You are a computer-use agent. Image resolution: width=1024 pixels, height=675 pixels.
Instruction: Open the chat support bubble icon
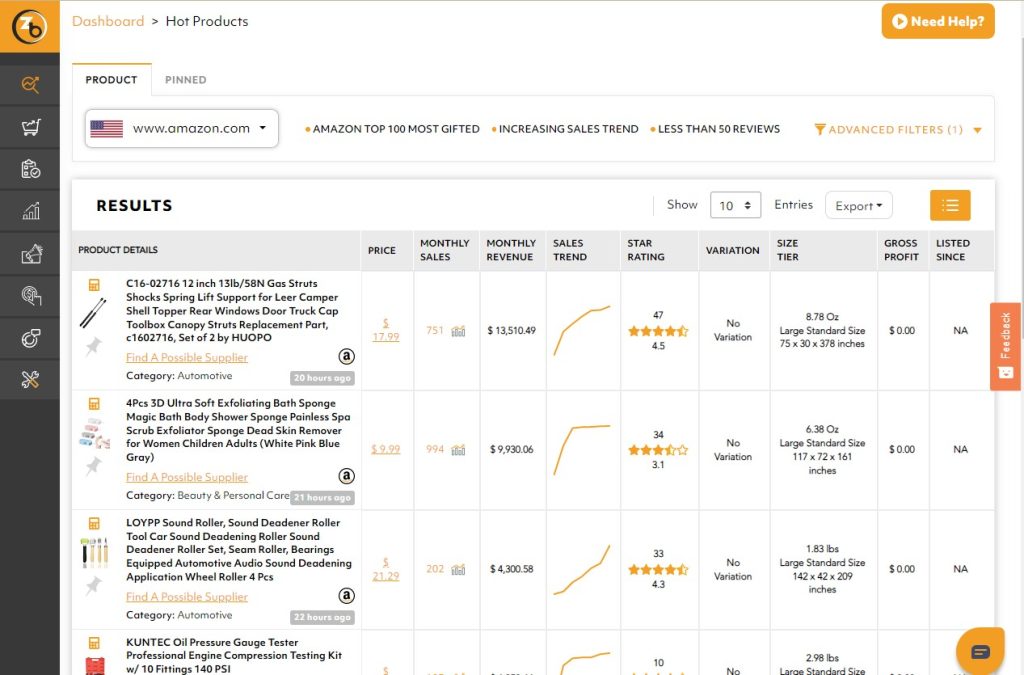pyautogui.click(x=979, y=651)
